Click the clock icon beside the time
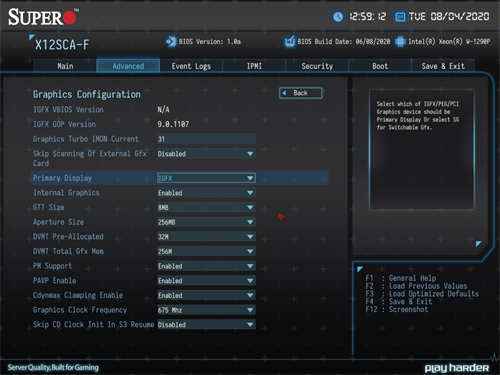Viewport: 500px width, 375px height. click(x=338, y=17)
